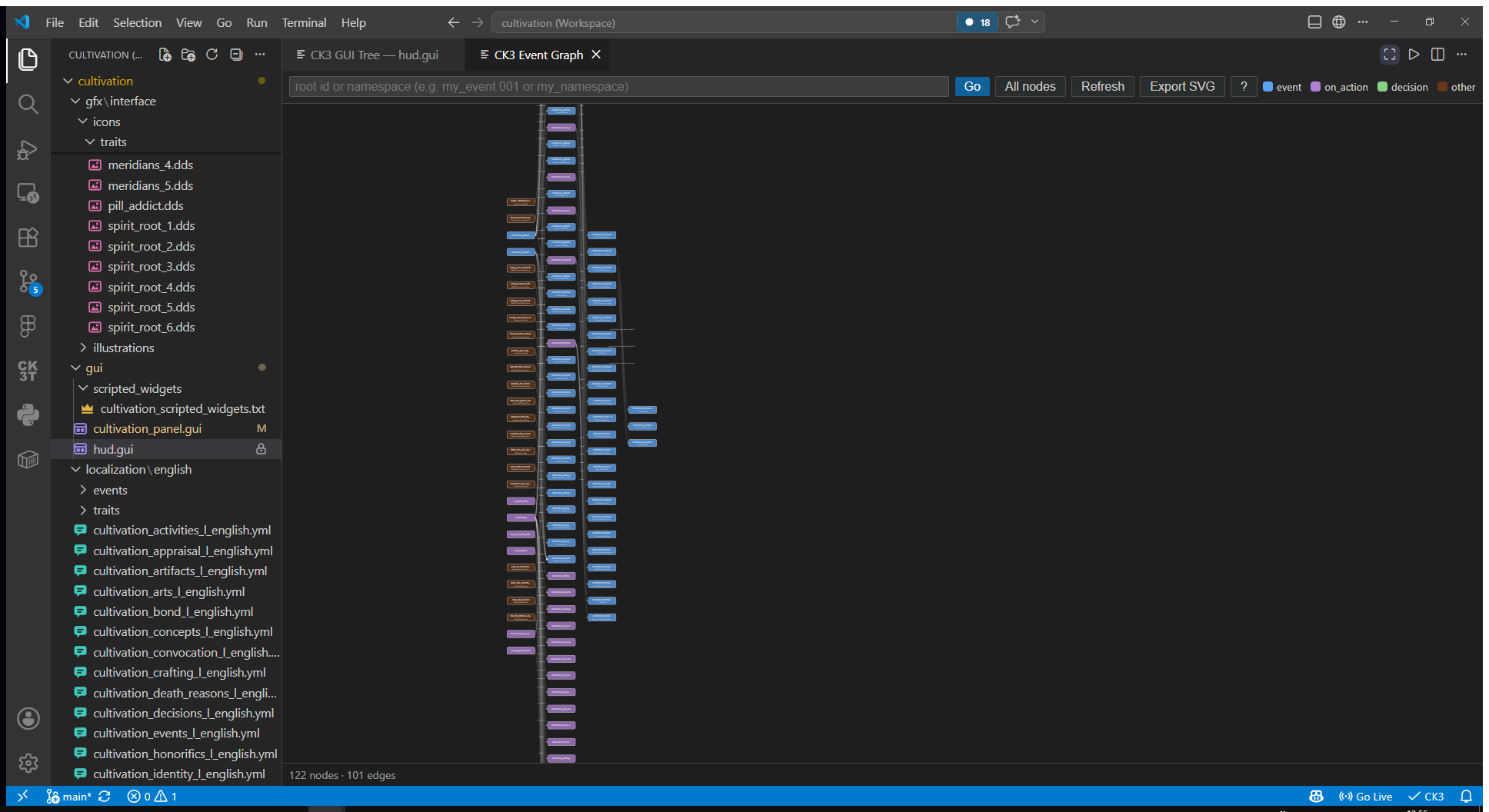Viewport: 1489px width, 812px height.
Task: Open editor more actions menu
Action: point(1461,55)
